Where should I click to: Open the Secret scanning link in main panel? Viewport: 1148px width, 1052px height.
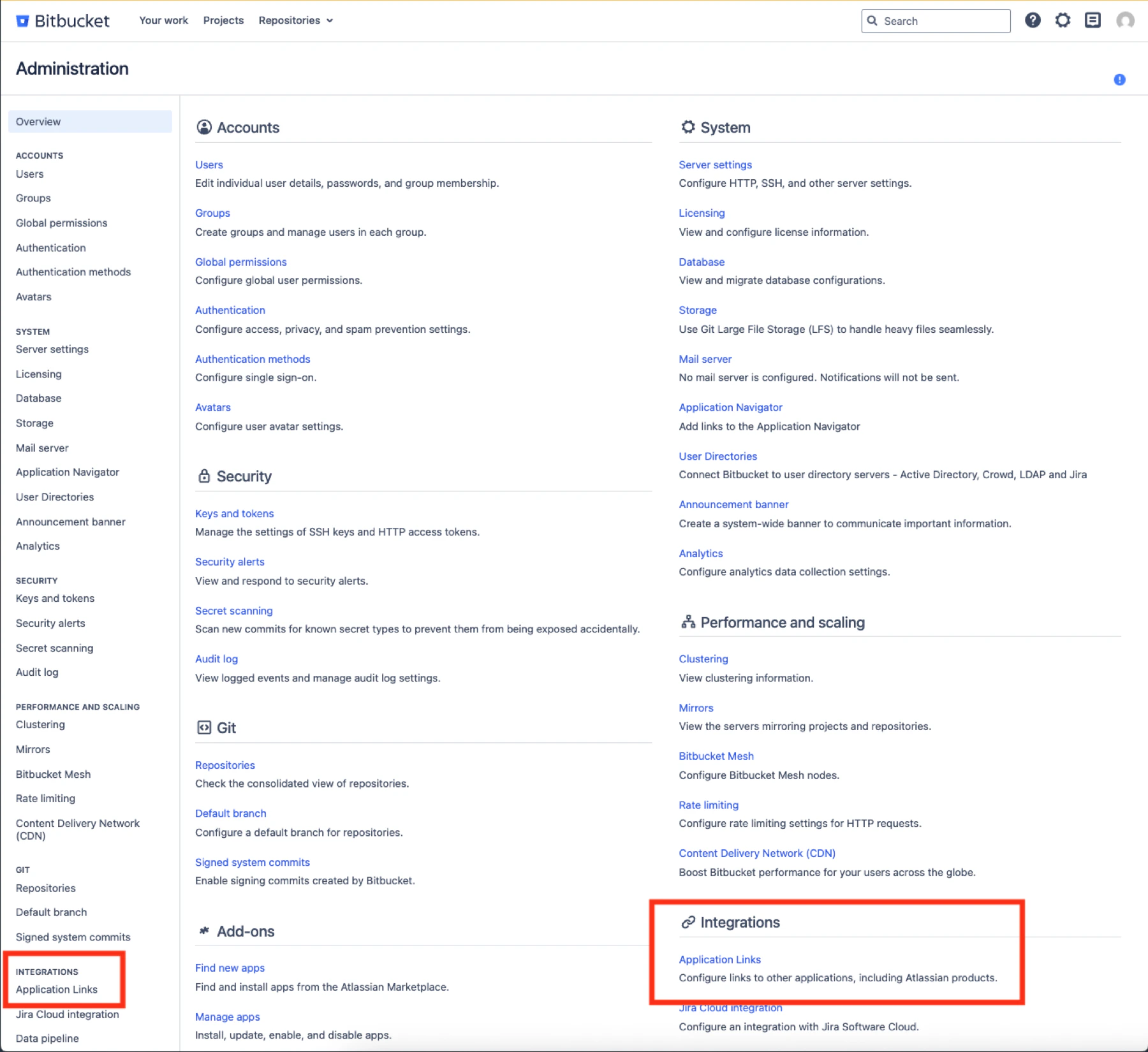tap(233, 611)
